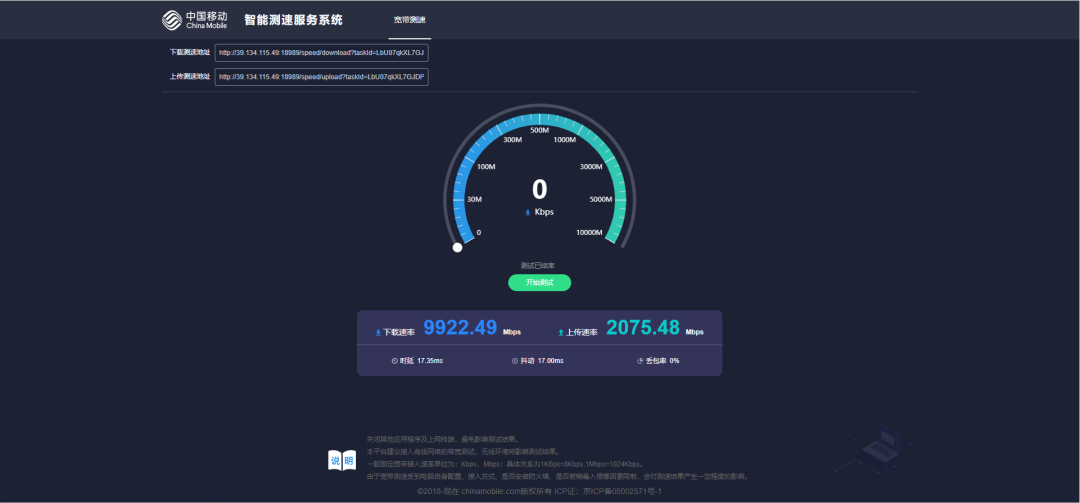Click the 下载测速地址 label
This screenshot has height=503, width=1080.
click(190, 52)
